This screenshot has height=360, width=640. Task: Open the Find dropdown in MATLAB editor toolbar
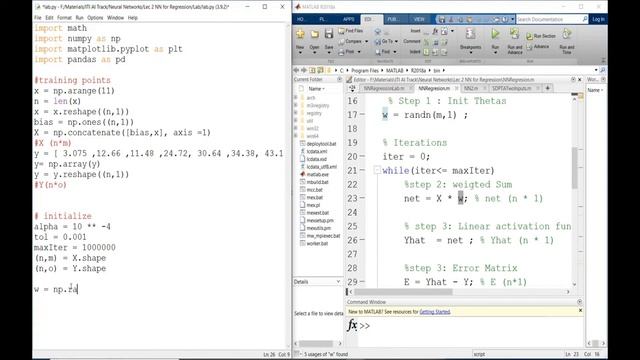pos(394,52)
